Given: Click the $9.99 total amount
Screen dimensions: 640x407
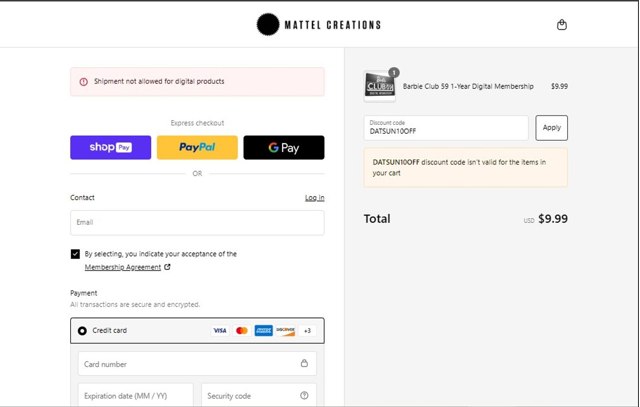Looking at the screenshot, I should tap(553, 218).
